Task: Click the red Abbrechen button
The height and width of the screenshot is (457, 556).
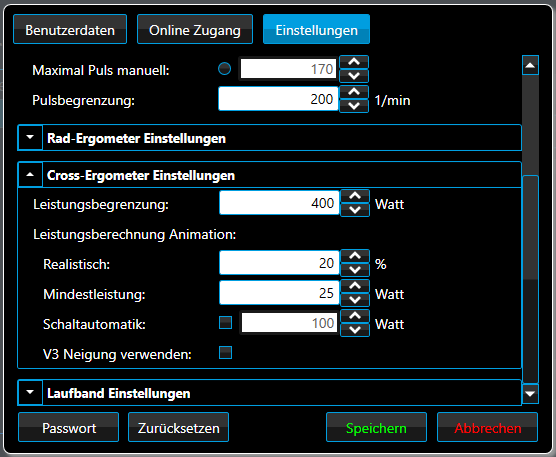Action: pos(488,427)
